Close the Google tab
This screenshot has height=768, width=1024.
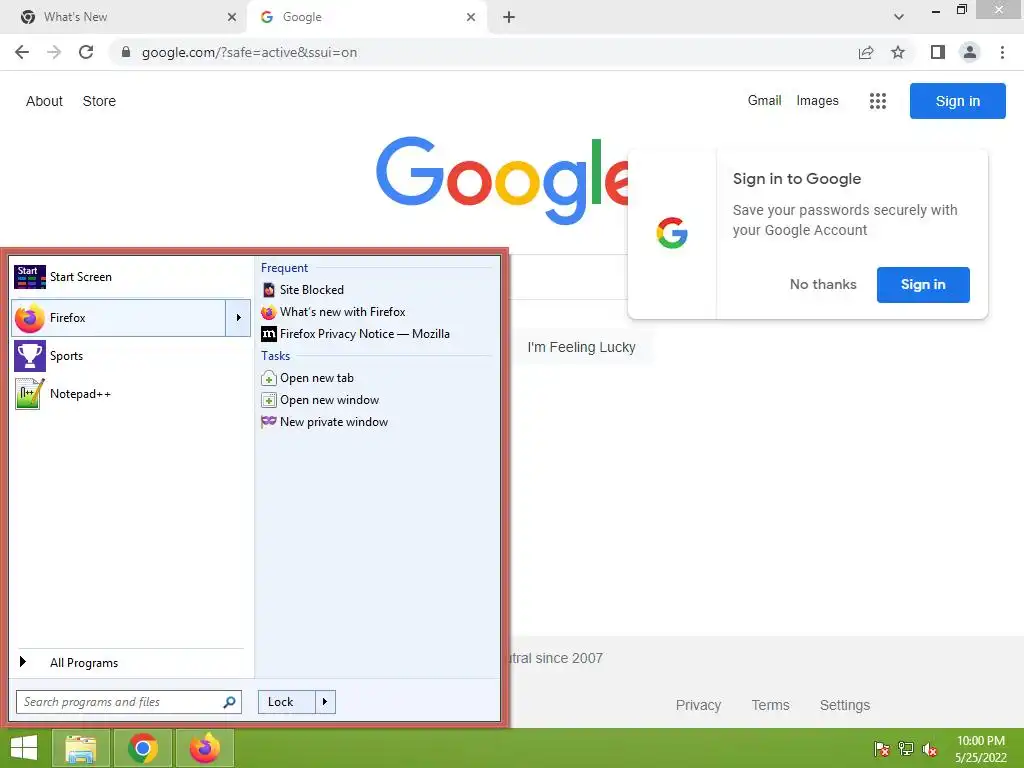(471, 17)
